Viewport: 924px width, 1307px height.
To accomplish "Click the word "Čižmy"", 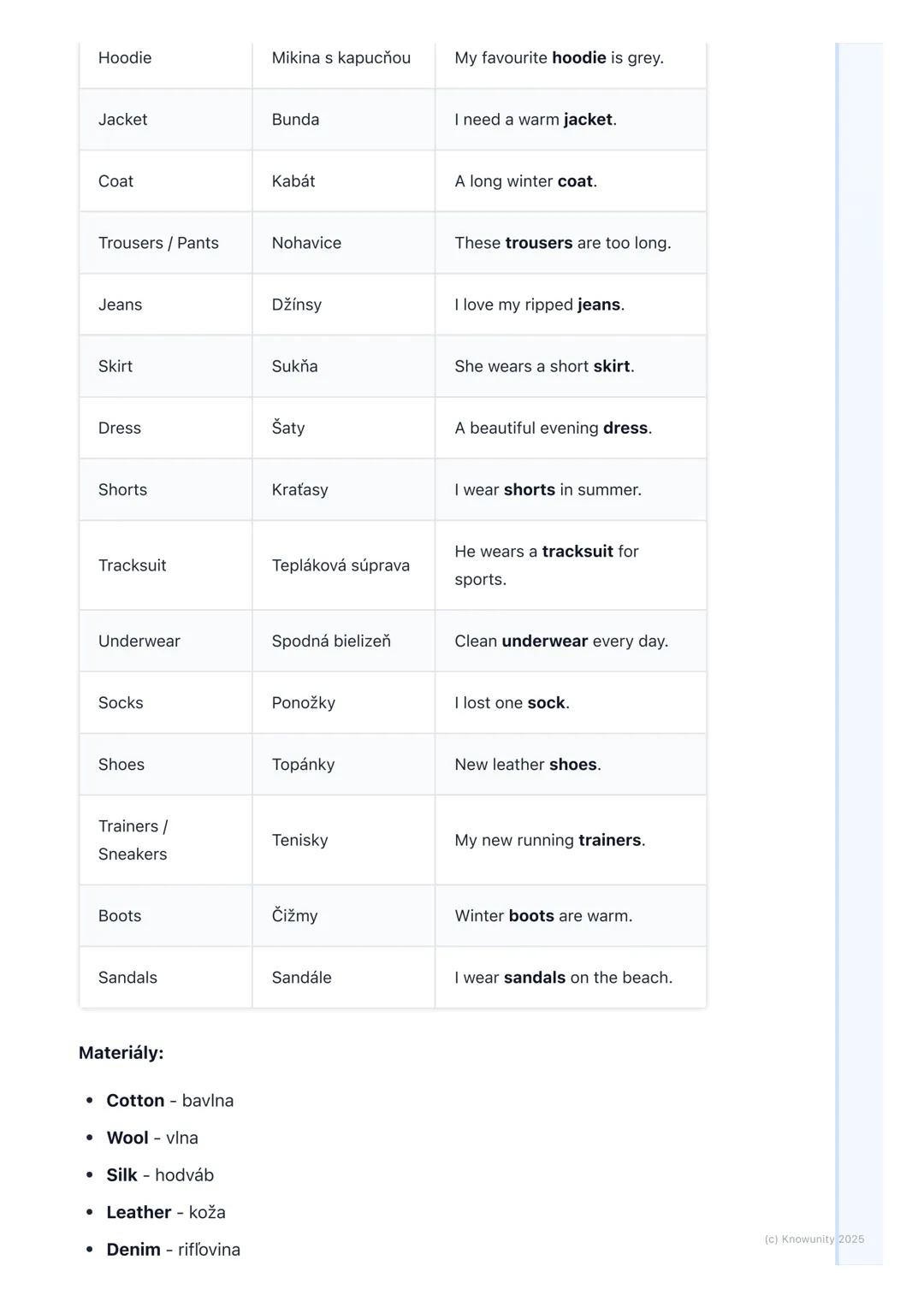I will click(x=294, y=916).
